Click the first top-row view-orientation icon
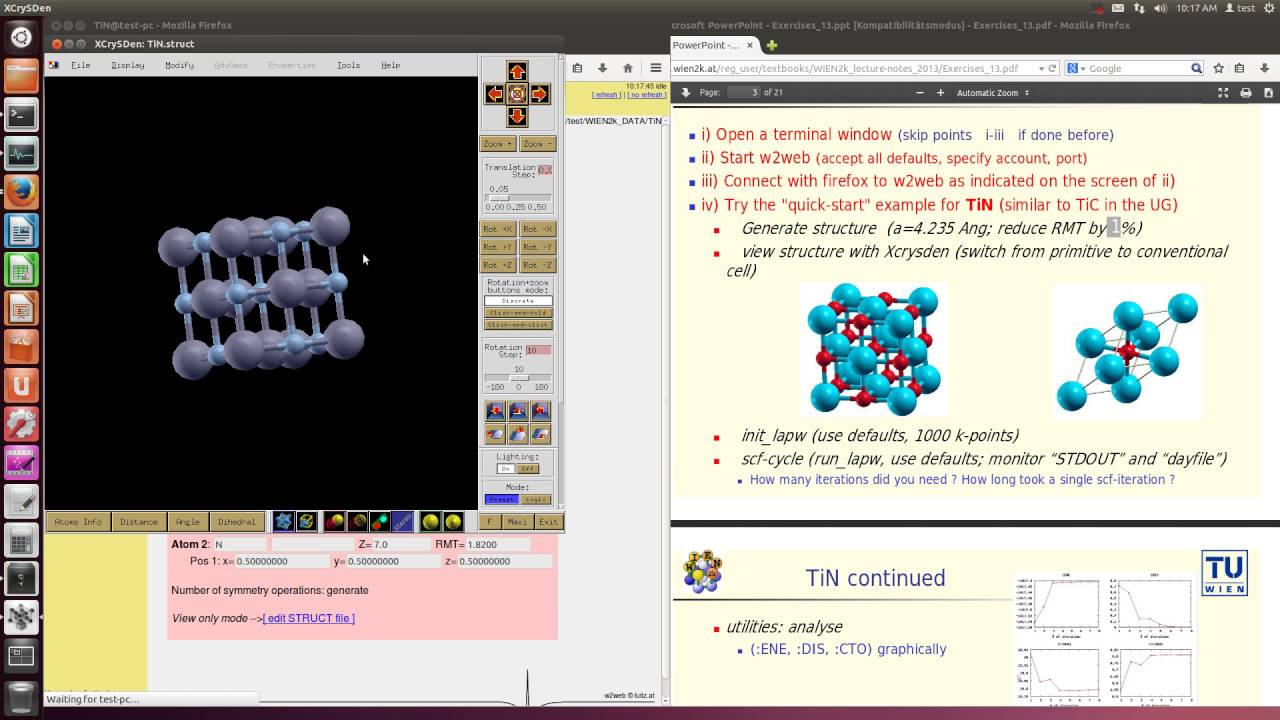1280x720 pixels. click(495, 411)
